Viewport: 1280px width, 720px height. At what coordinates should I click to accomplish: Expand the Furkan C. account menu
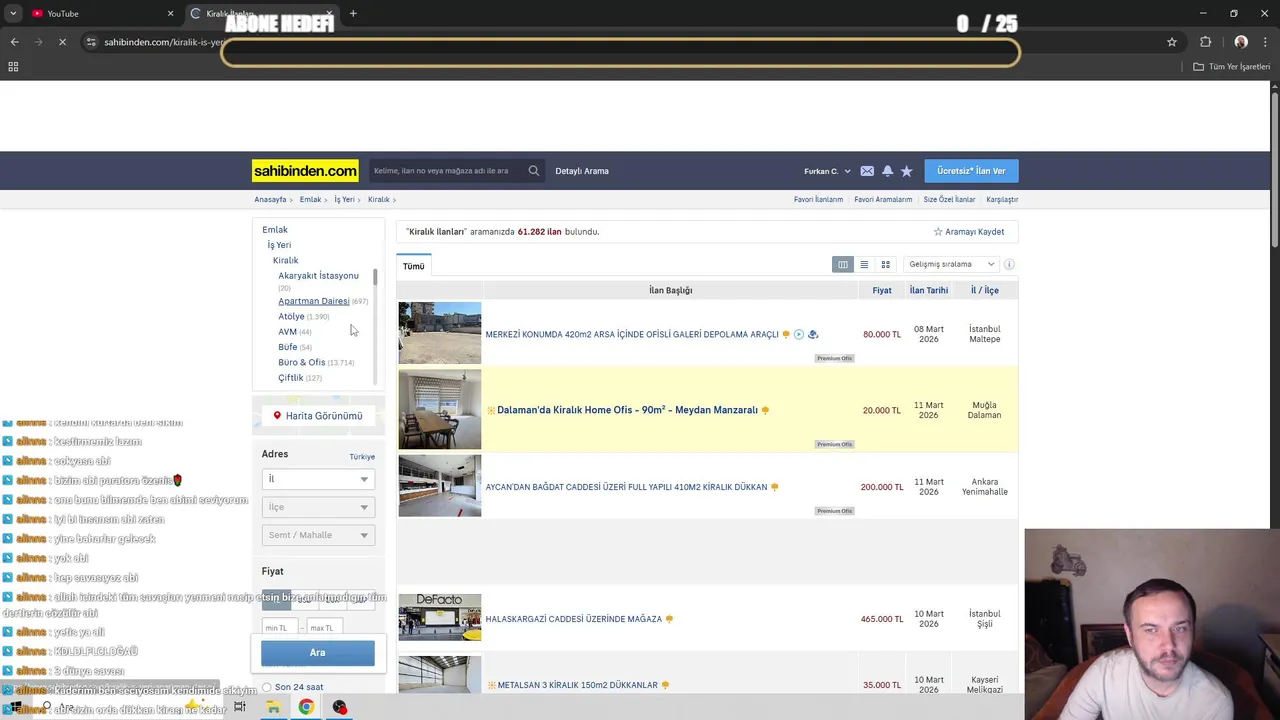[827, 171]
